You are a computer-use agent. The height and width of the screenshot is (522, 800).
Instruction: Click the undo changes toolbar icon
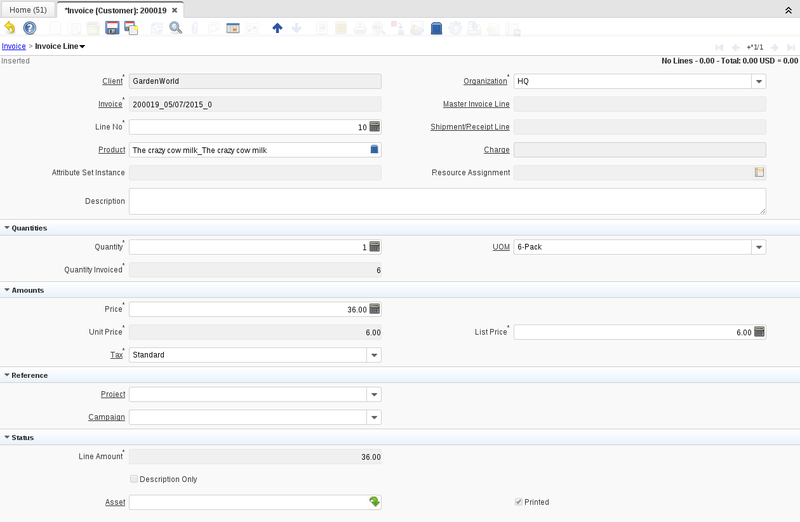[x=11, y=28]
